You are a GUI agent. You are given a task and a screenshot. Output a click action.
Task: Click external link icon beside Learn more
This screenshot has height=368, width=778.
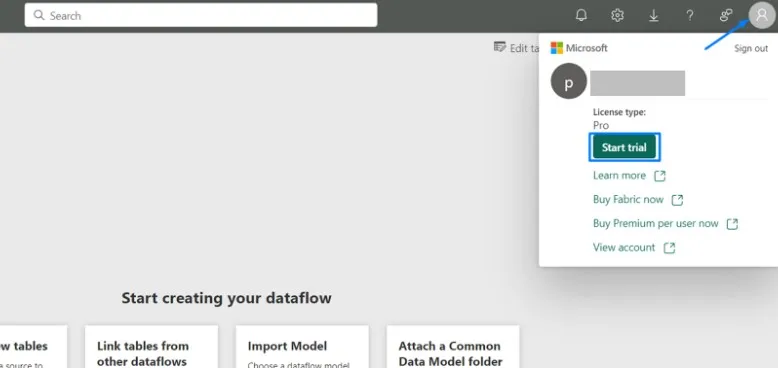coord(659,176)
